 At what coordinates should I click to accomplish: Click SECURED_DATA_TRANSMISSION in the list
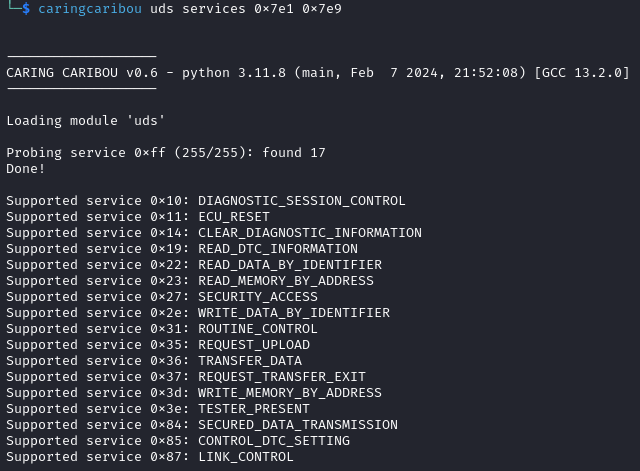pyautogui.click(x=297, y=425)
